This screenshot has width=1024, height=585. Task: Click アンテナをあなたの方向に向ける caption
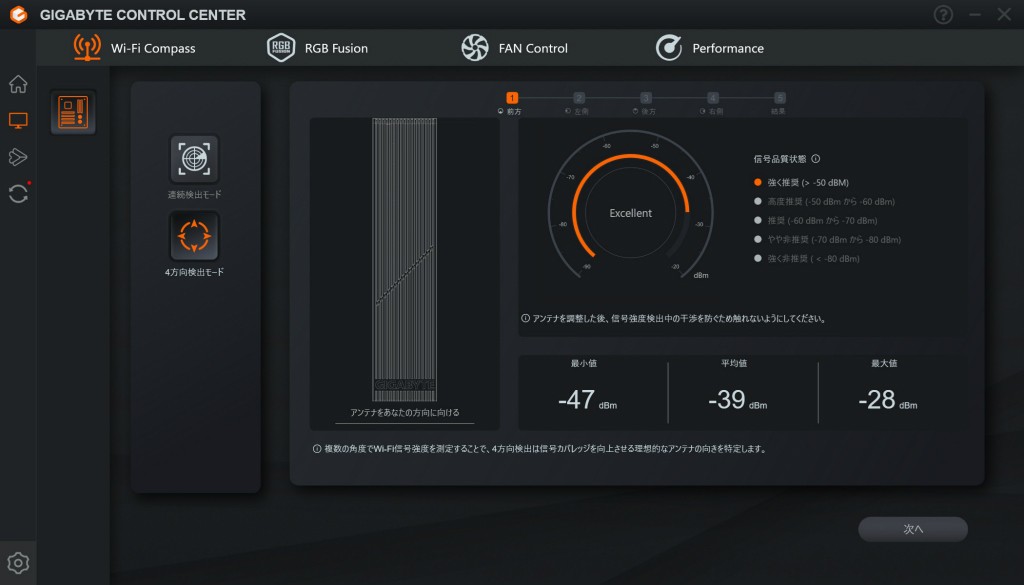click(x=404, y=413)
